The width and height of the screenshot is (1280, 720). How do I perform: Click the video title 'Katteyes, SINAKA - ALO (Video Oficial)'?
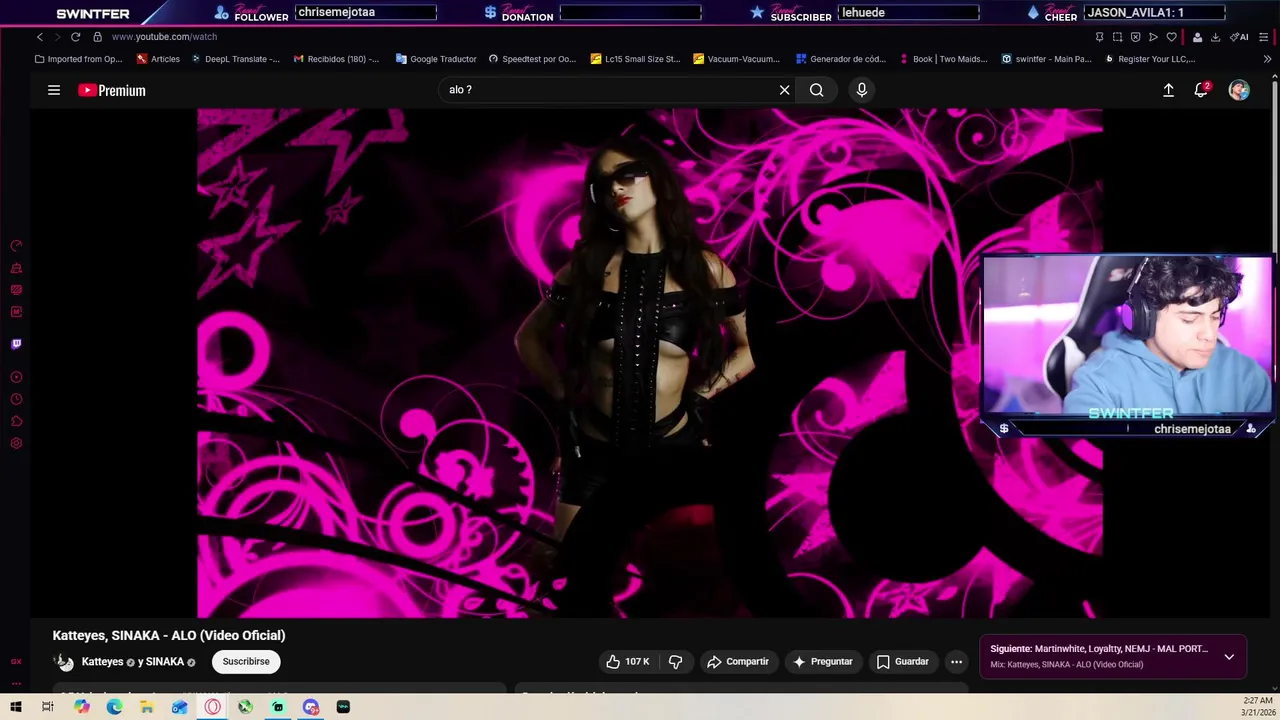click(x=169, y=635)
